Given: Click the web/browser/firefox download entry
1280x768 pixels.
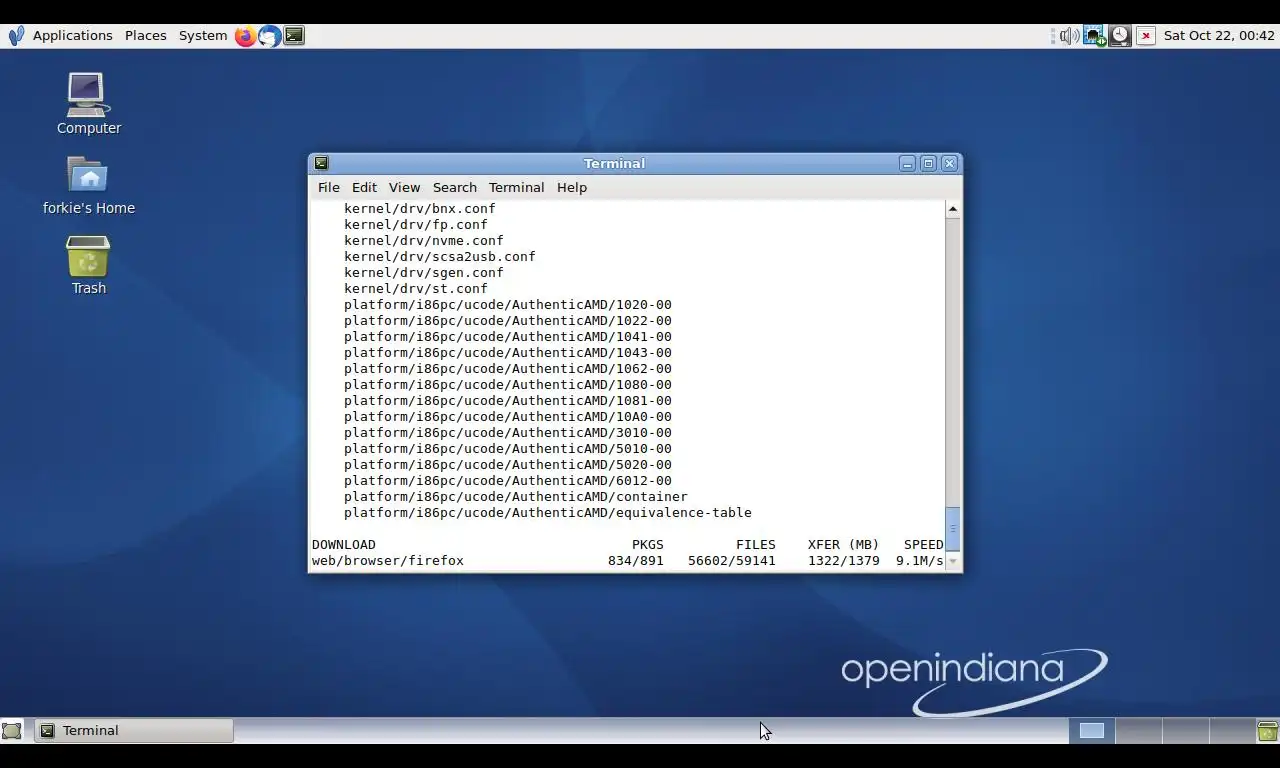Looking at the screenshot, I should click(x=388, y=561).
